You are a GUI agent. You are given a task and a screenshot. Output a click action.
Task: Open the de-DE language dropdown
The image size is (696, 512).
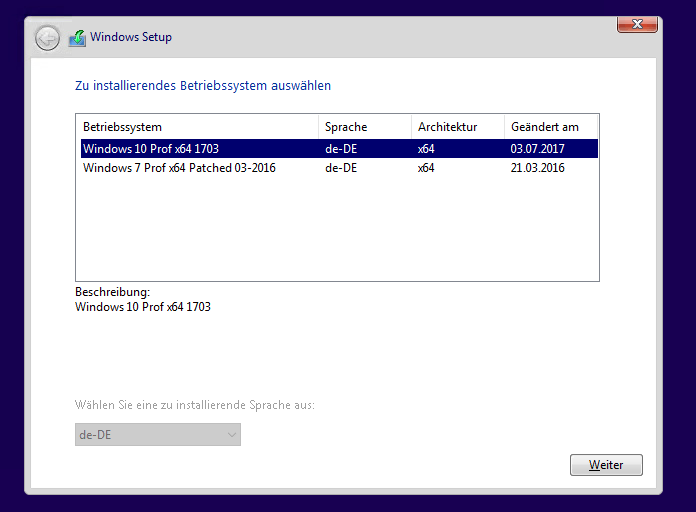click(x=158, y=435)
